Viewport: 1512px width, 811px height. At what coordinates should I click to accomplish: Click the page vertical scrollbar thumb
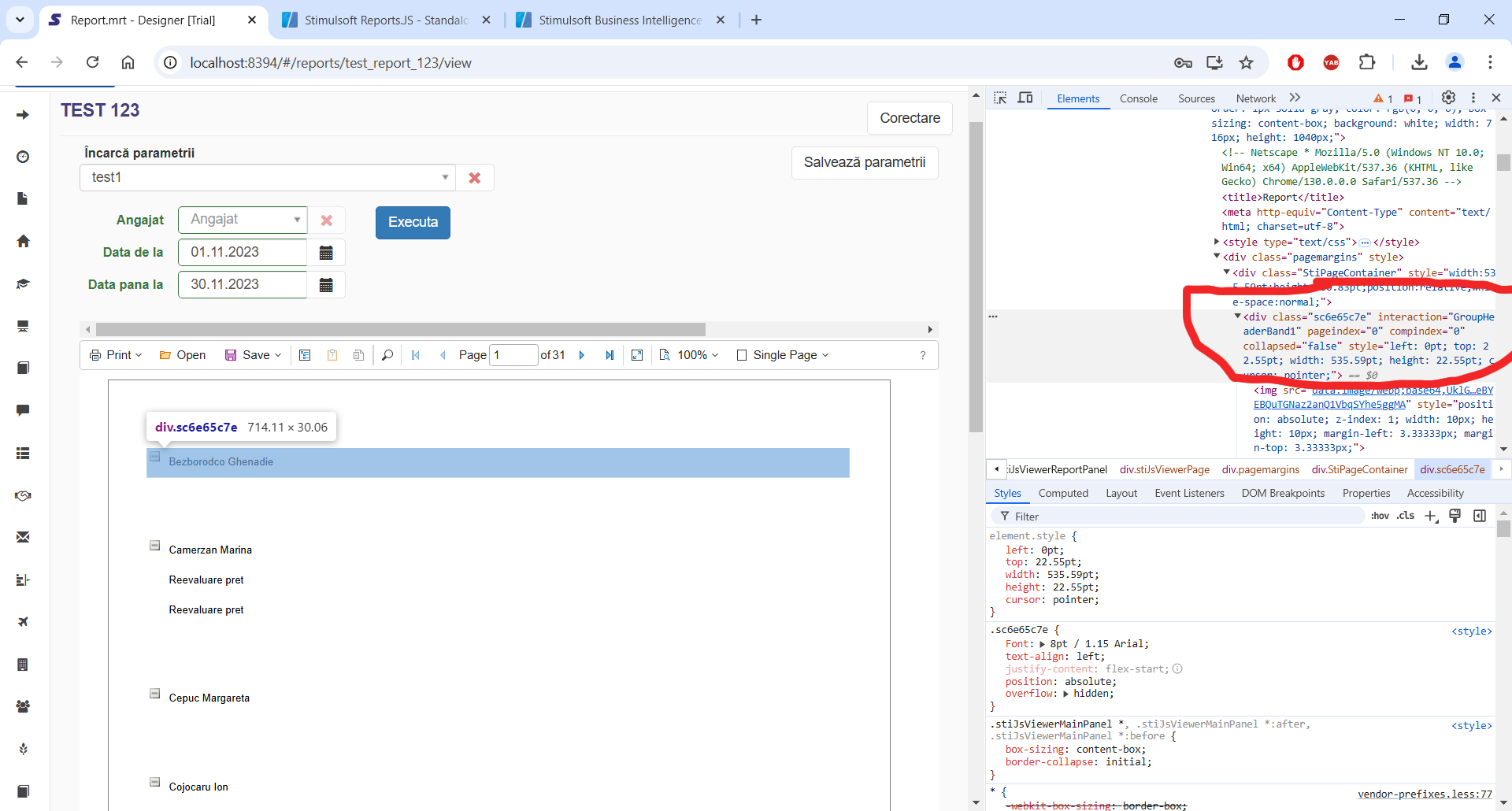976,276
